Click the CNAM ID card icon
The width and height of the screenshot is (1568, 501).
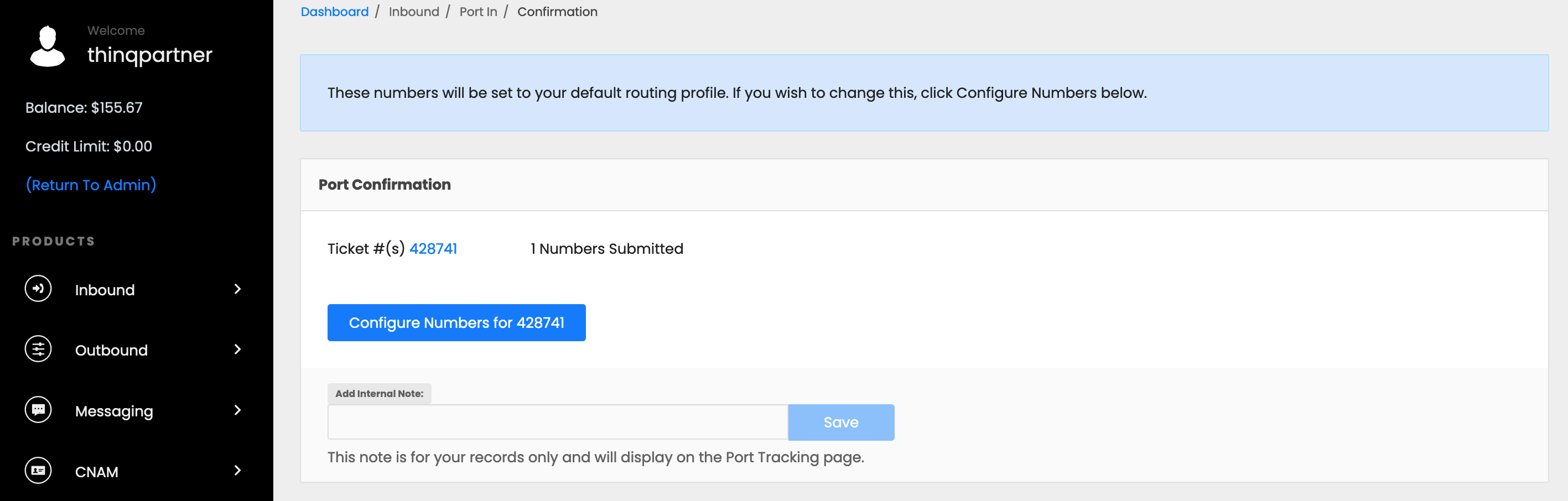[x=38, y=471]
